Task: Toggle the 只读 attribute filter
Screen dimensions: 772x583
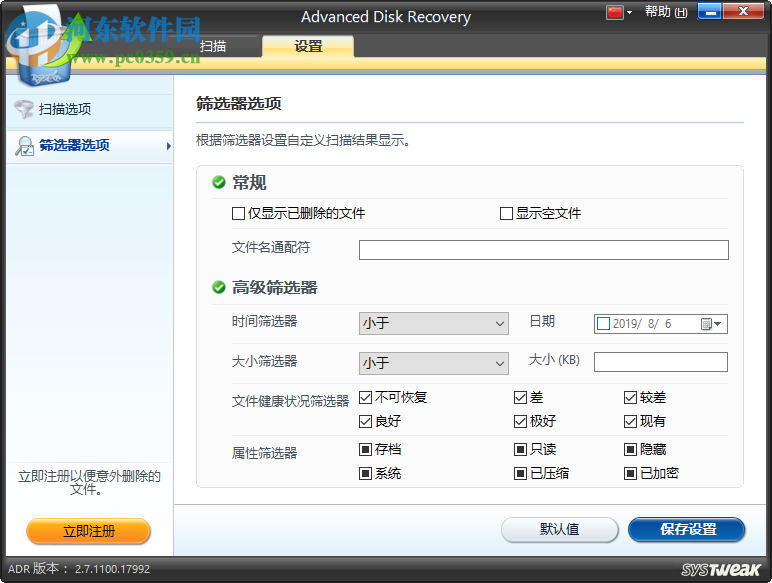Action: coord(520,449)
